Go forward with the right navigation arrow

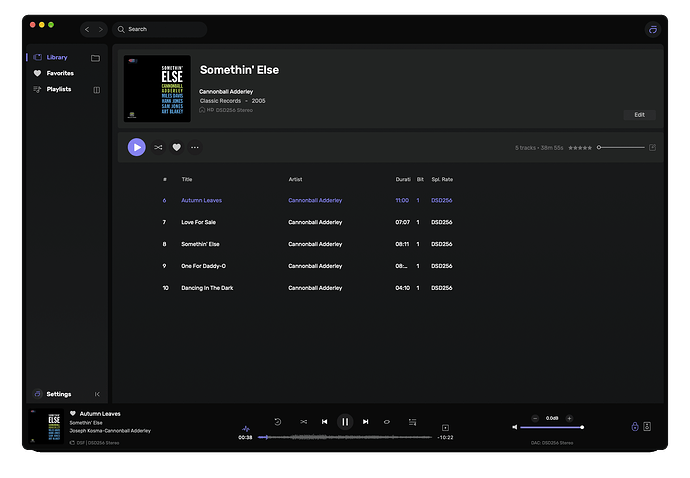coord(101,29)
